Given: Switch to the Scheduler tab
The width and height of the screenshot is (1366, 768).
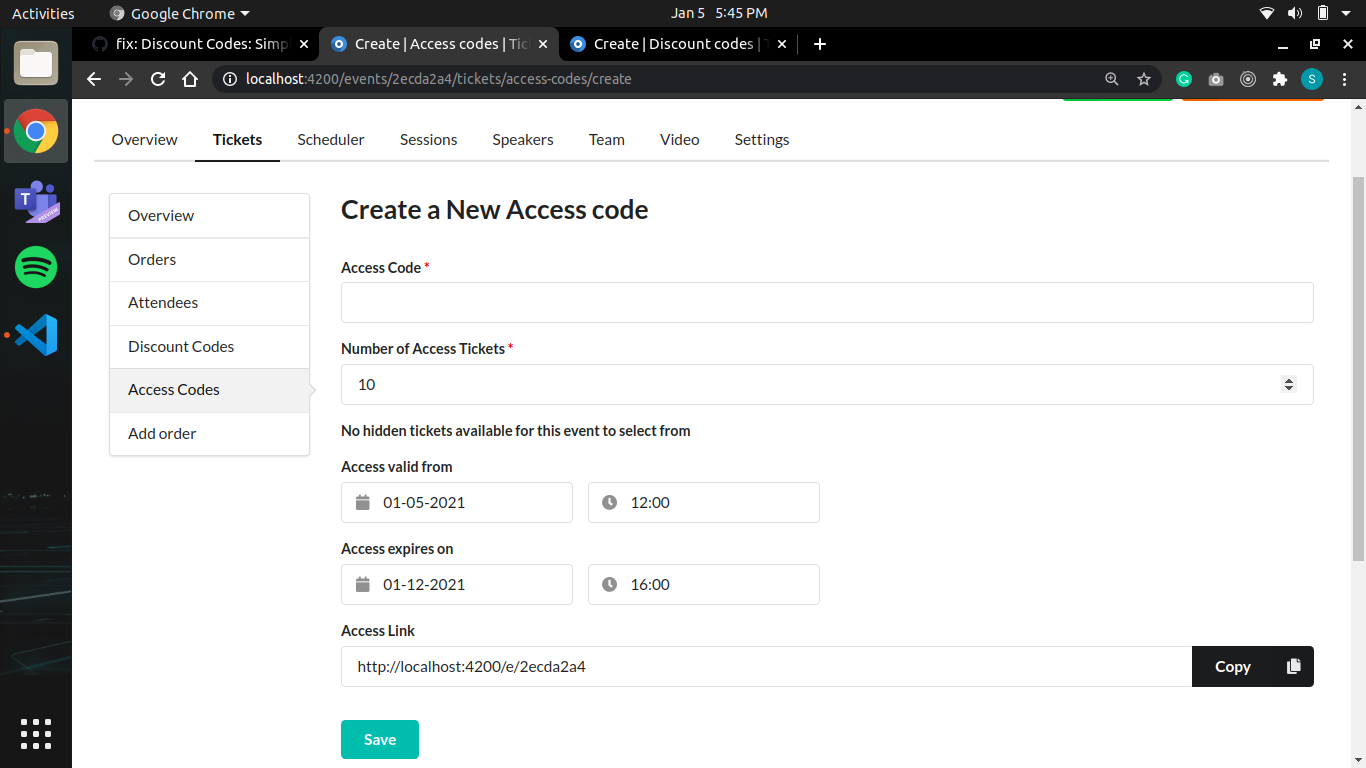Looking at the screenshot, I should 330,139.
